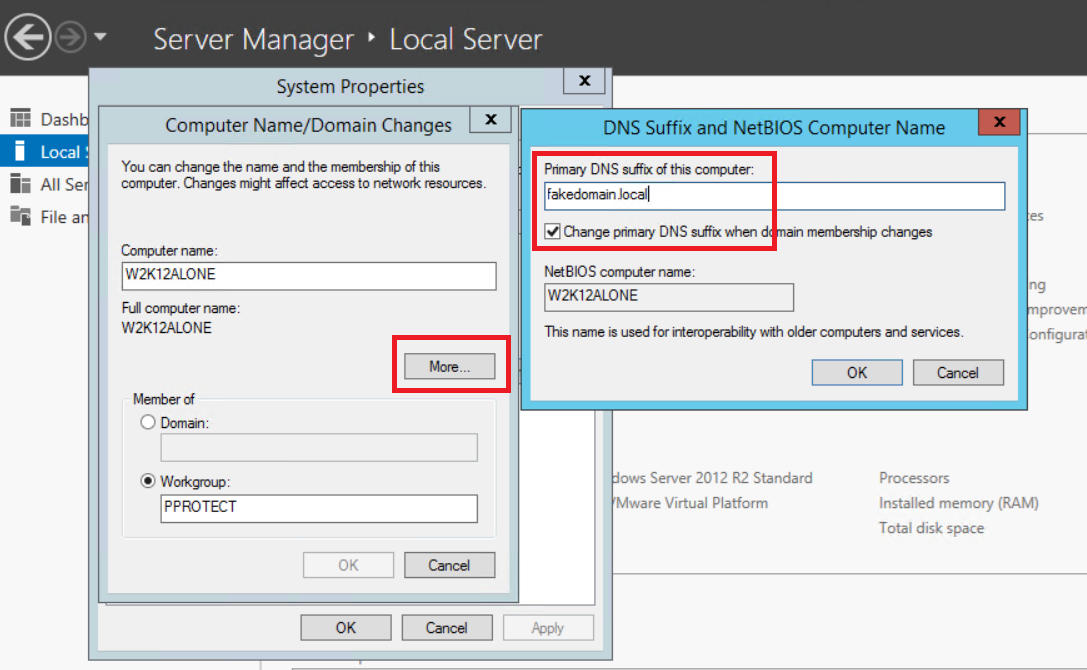Click the back navigation arrow
Image resolution: width=1087 pixels, height=670 pixels.
(x=27, y=36)
